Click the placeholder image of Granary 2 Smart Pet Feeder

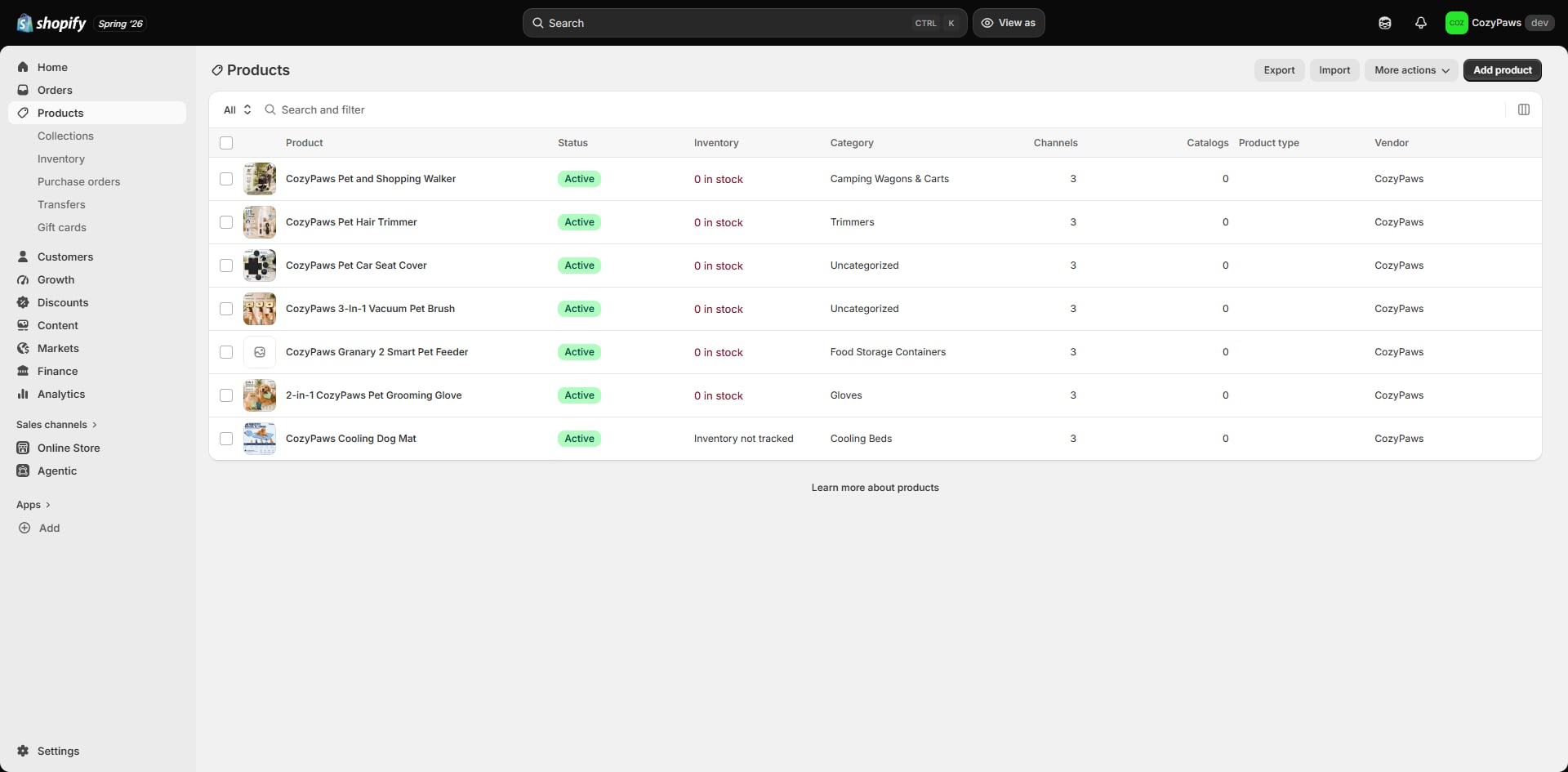coord(260,352)
